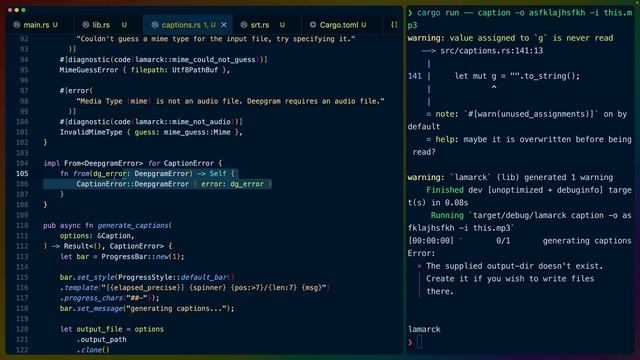This screenshot has height=360, width=640.
Task: Click the 'cargo run' command in terminal
Action: pos(520,19)
